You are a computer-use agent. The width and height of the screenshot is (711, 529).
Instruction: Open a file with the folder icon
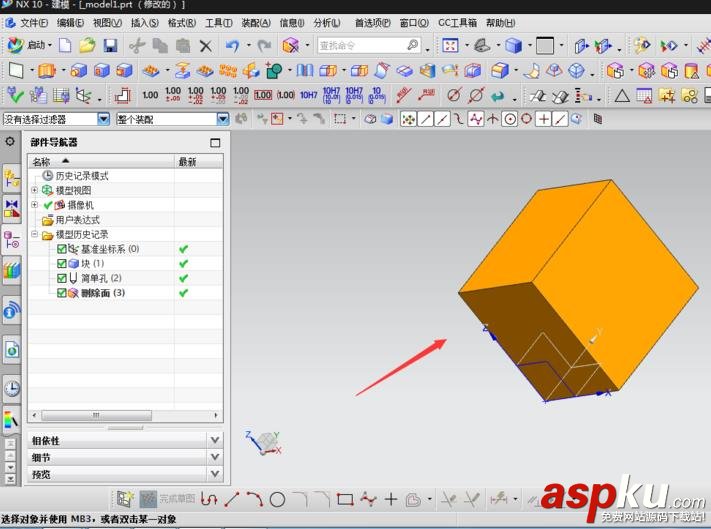87,45
